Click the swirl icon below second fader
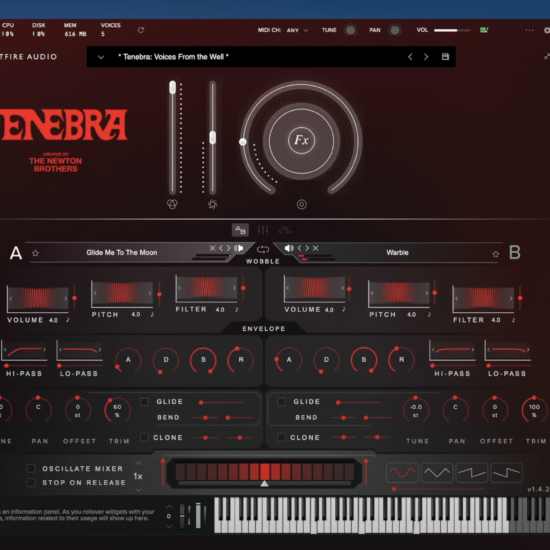This screenshot has width=550, height=550. [213, 204]
